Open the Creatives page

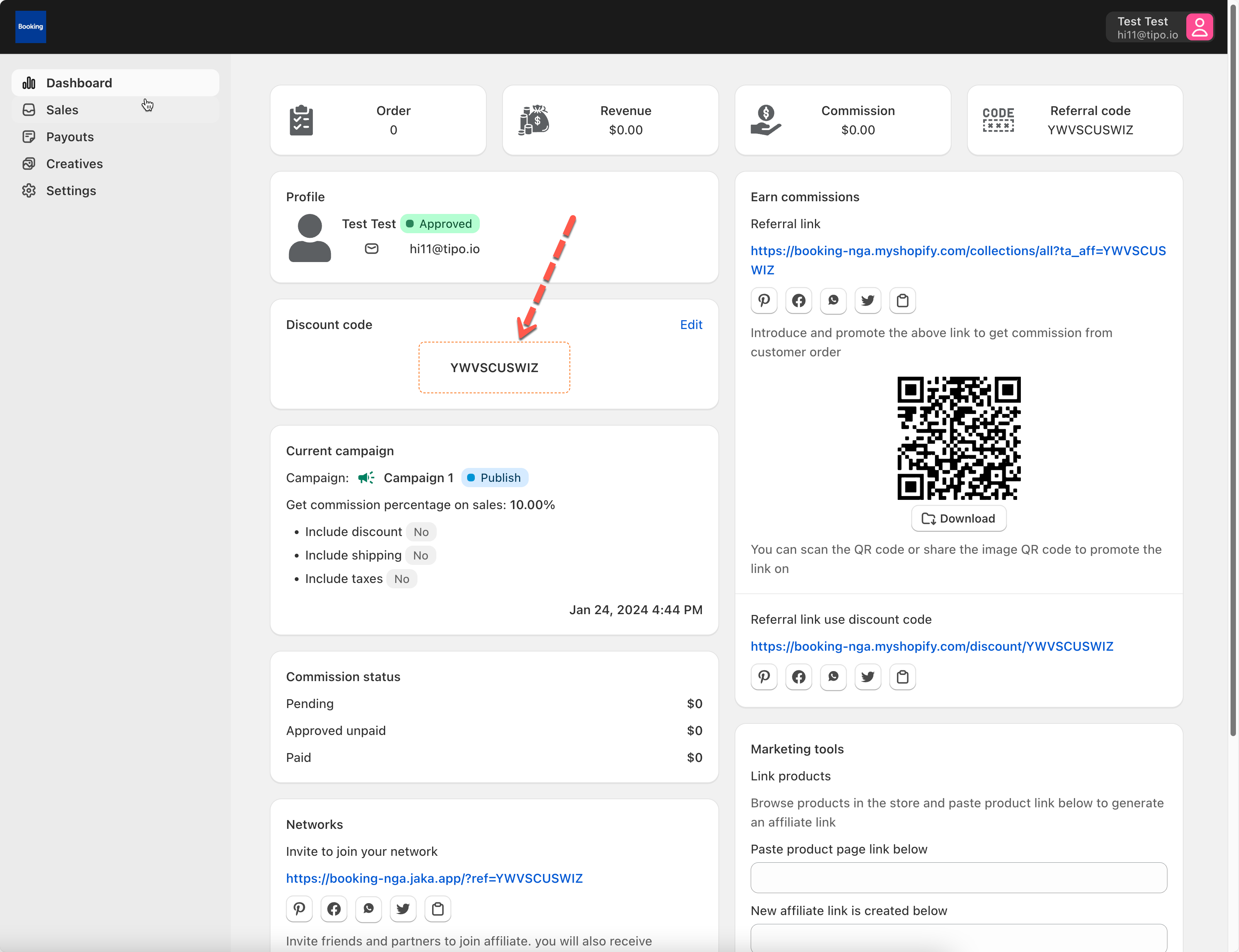74,164
